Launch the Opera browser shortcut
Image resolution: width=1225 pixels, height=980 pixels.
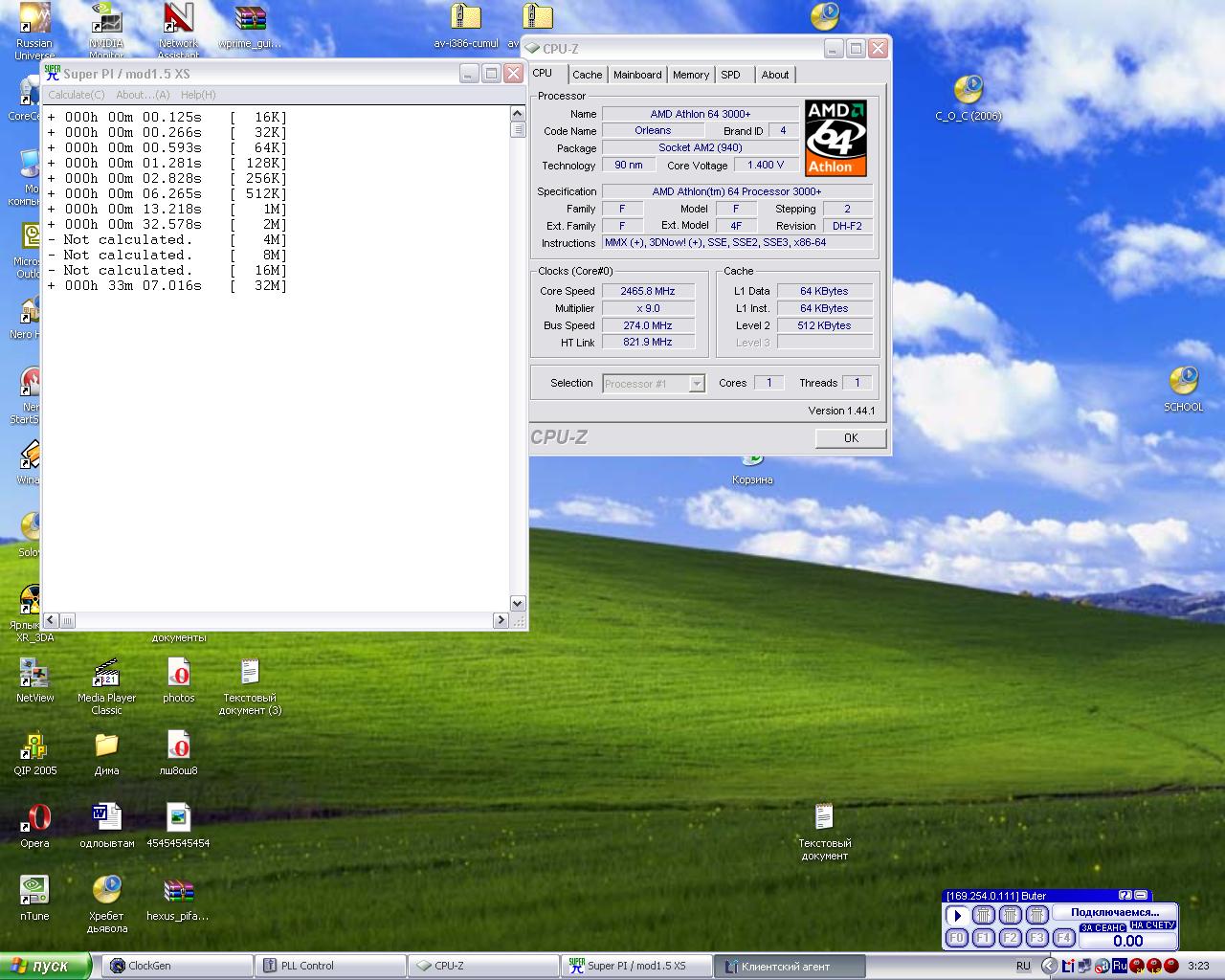point(34,826)
